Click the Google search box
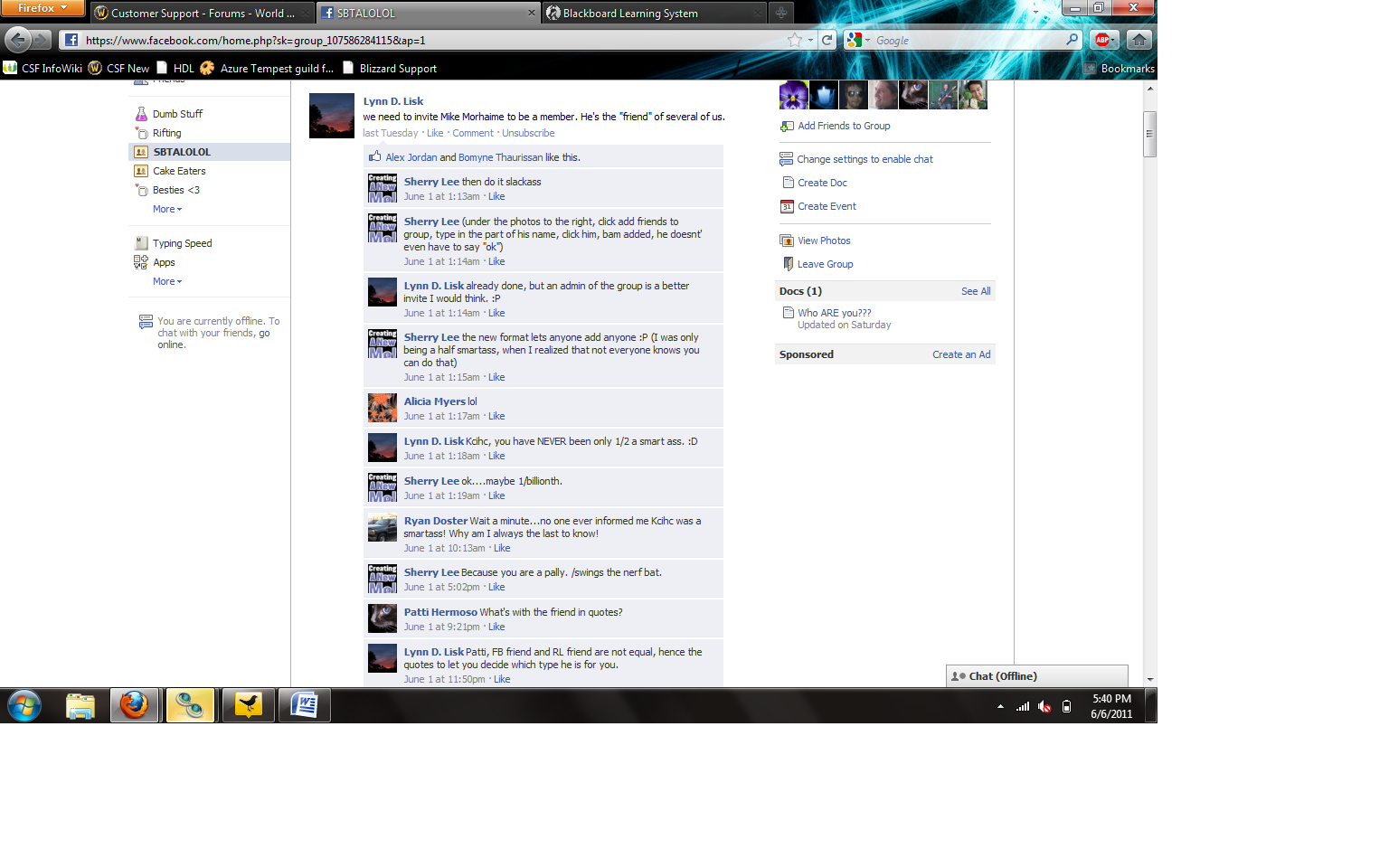 969,40
